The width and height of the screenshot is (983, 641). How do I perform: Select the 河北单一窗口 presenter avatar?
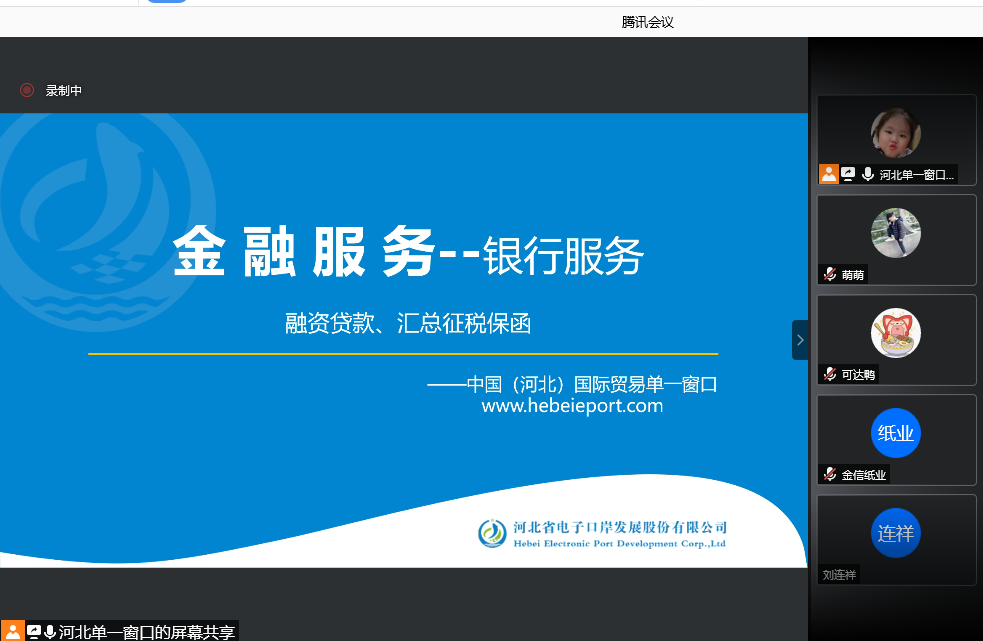pyautogui.click(x=896, y=133)
